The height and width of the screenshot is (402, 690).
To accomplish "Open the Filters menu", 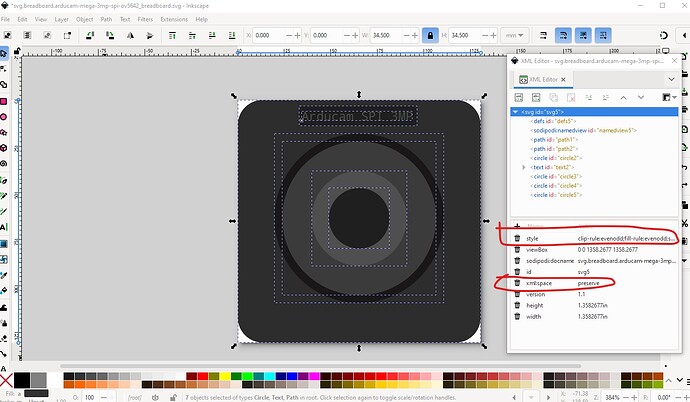I will tap(146, 18).
